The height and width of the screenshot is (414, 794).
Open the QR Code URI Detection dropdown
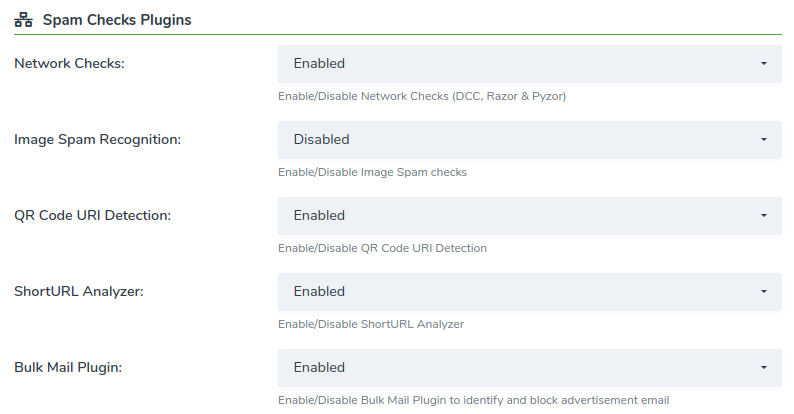click(x=530, y=216)
